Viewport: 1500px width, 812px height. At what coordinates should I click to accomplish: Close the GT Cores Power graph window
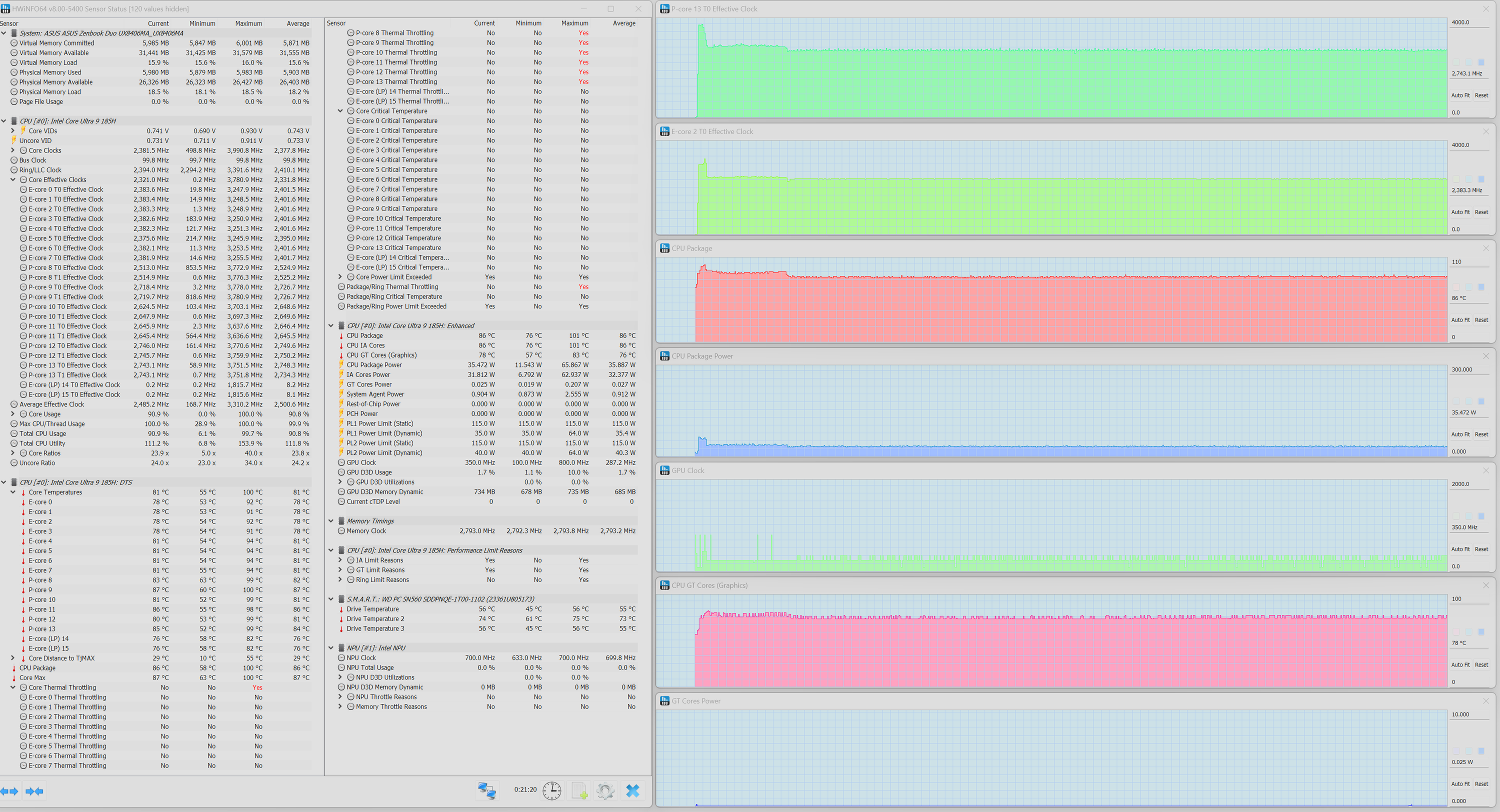click(1485, 700)
